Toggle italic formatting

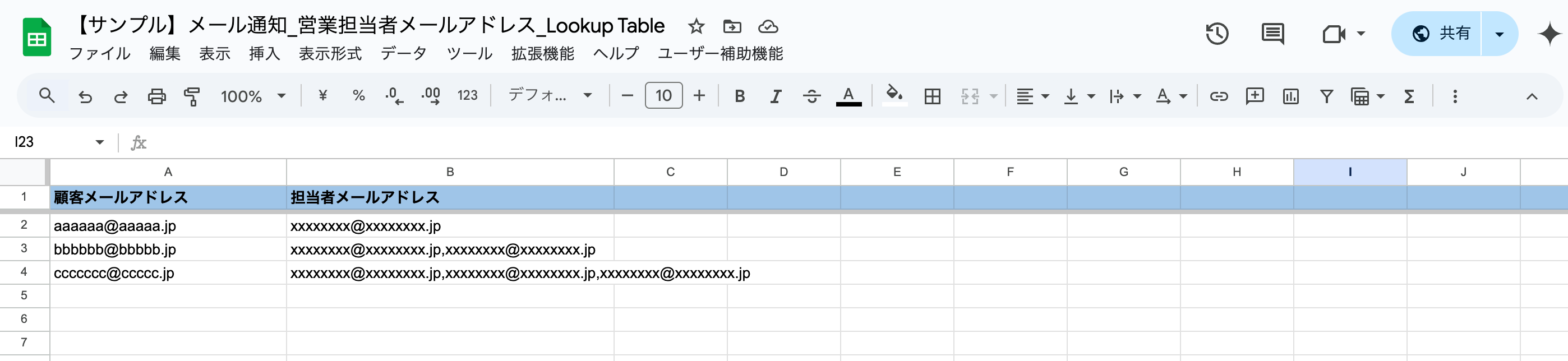[x=776, y=96]
